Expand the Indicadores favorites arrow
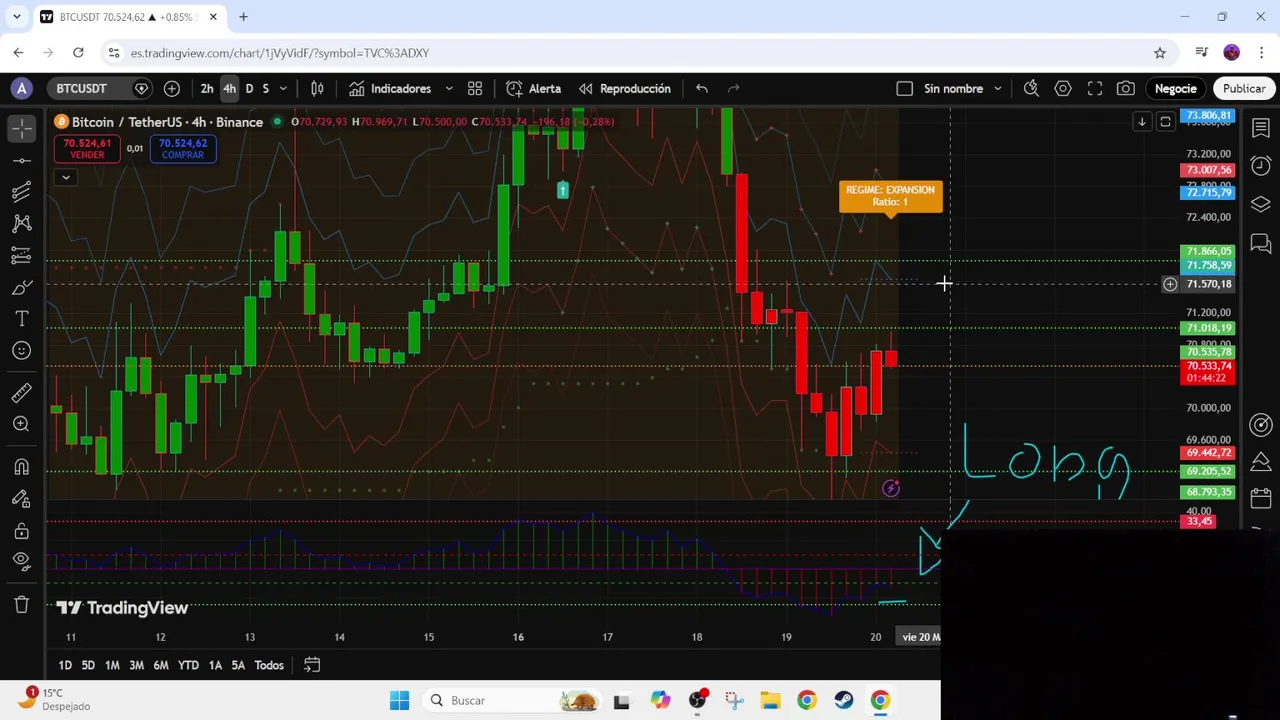 pos(448,89)
